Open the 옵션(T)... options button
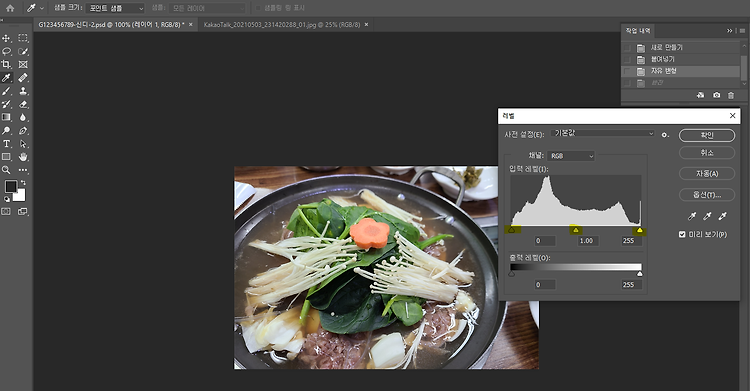The width and height of the screenshot is (750, 391). [707, 194]
